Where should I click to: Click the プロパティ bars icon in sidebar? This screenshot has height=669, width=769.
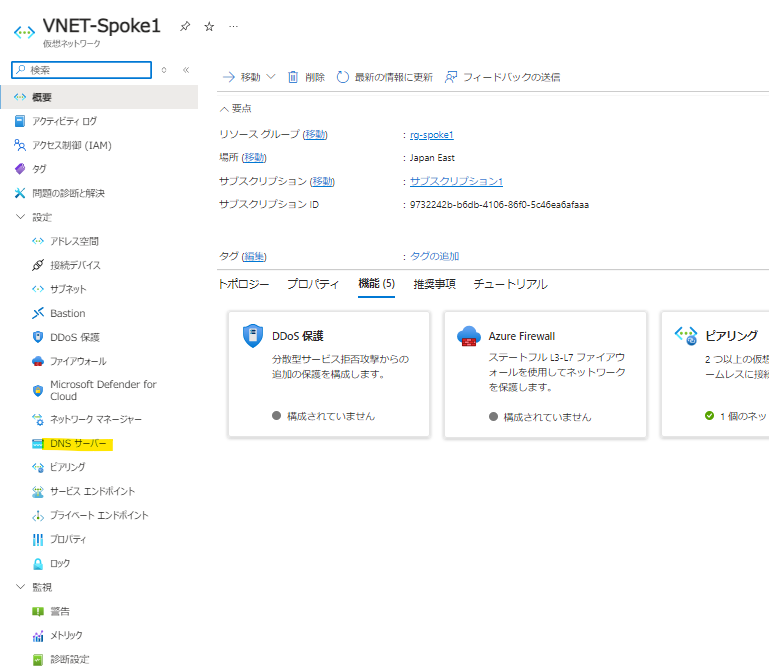coord(38,540)
